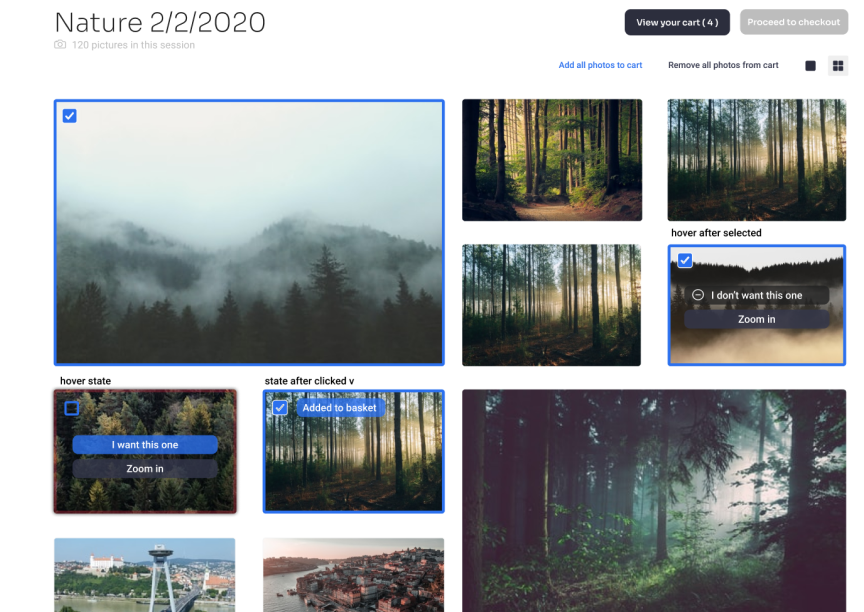Zoom in on the misty lake photo
Image resolution: width=864 pixels, height=612 pixels.
[756, 319]
